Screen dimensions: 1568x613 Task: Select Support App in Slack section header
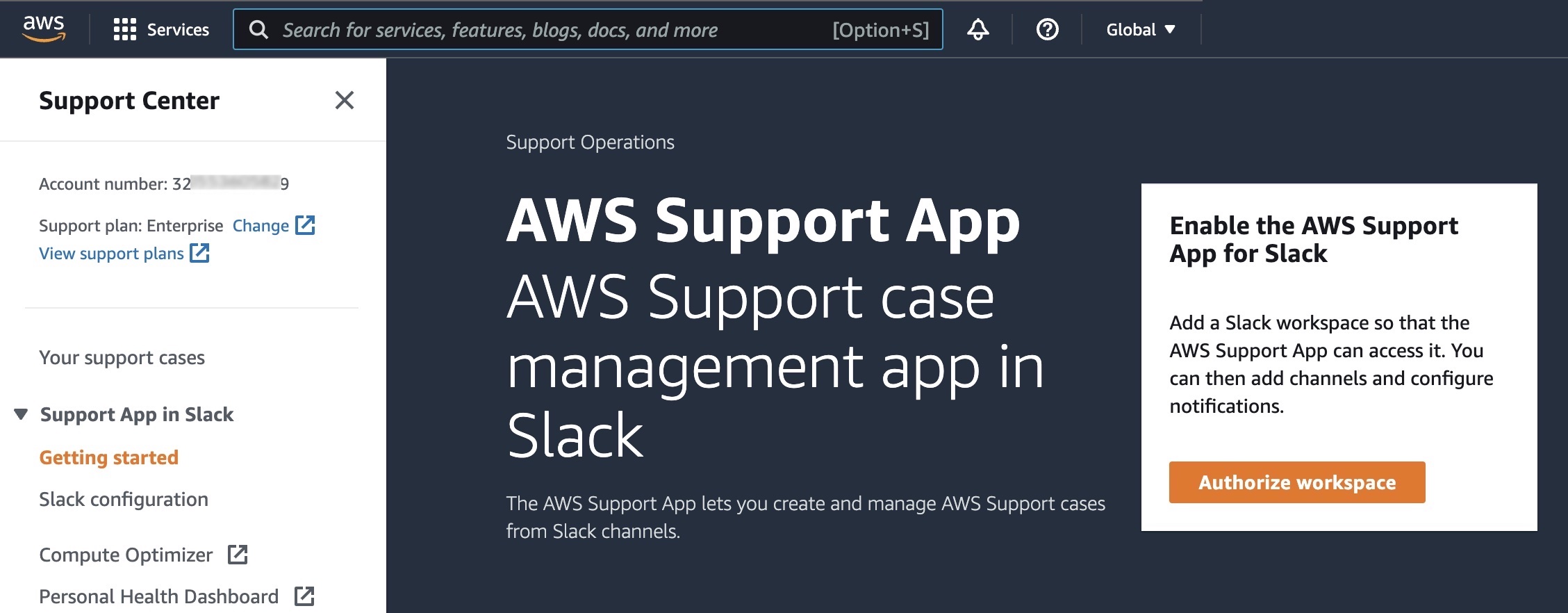137,414
